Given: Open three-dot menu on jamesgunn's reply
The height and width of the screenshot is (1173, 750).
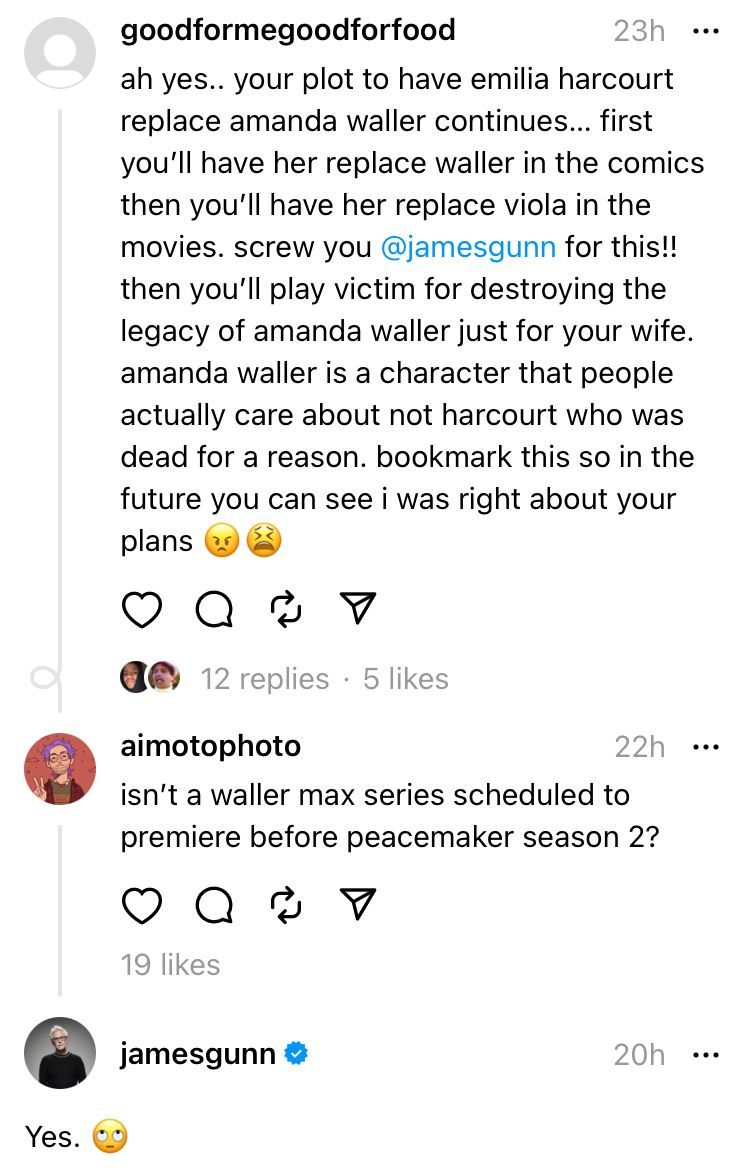Looking at the screenshot, I should pos(706,1056).
